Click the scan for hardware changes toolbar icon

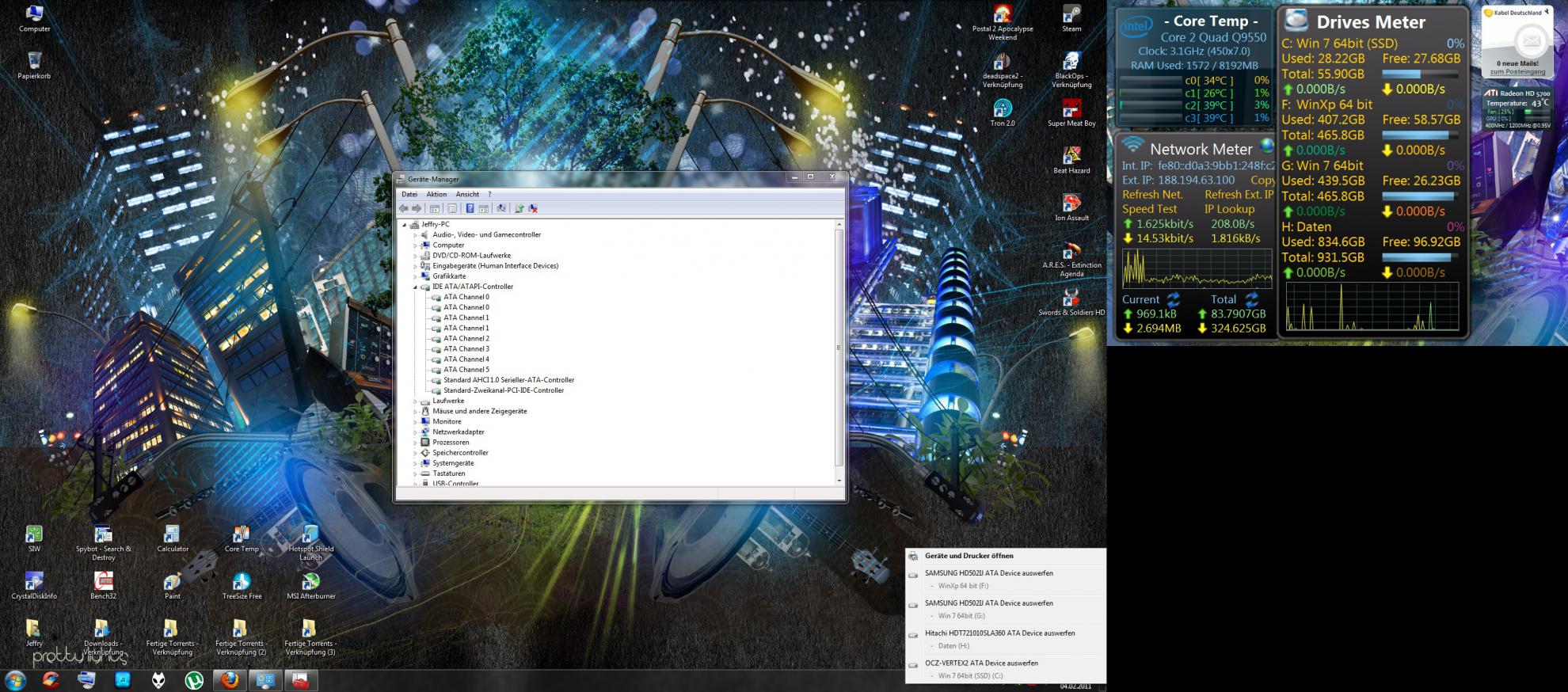pos(500,208)
